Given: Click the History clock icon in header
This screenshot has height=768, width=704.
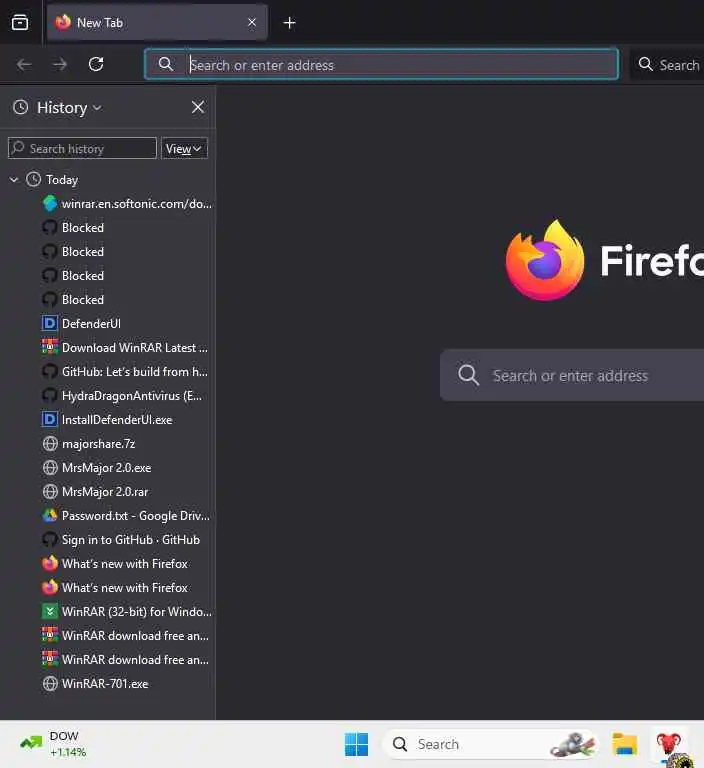Looking at the screenshot, I should pyautogui.click(x=21, y=107).
